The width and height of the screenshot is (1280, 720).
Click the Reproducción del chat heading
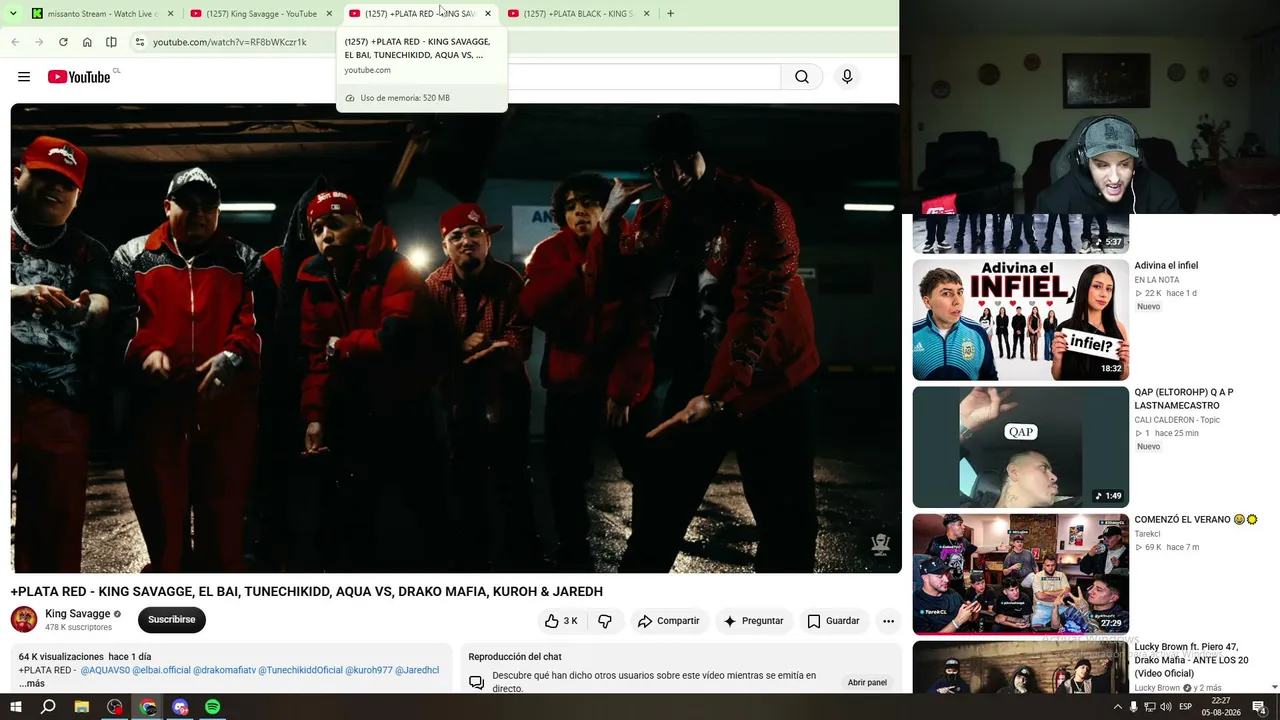[515, 657]
